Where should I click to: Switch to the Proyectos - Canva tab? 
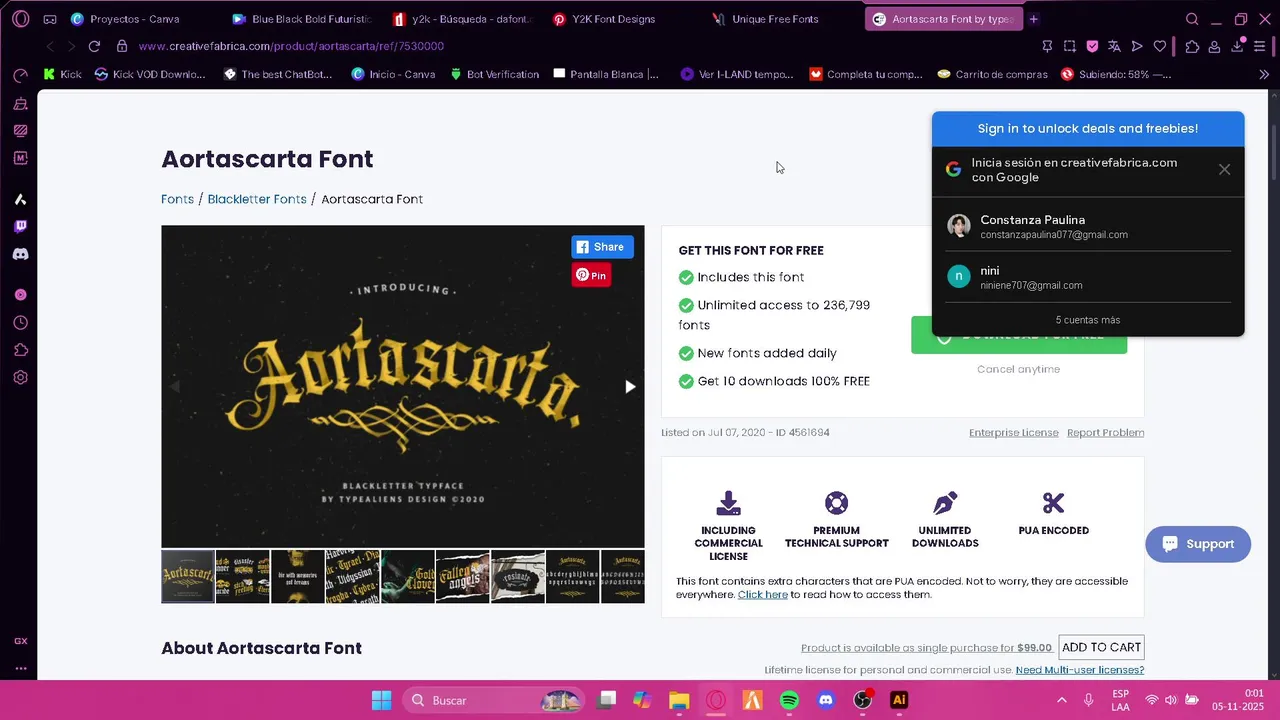pyautogui.click(x=135, y=19)
